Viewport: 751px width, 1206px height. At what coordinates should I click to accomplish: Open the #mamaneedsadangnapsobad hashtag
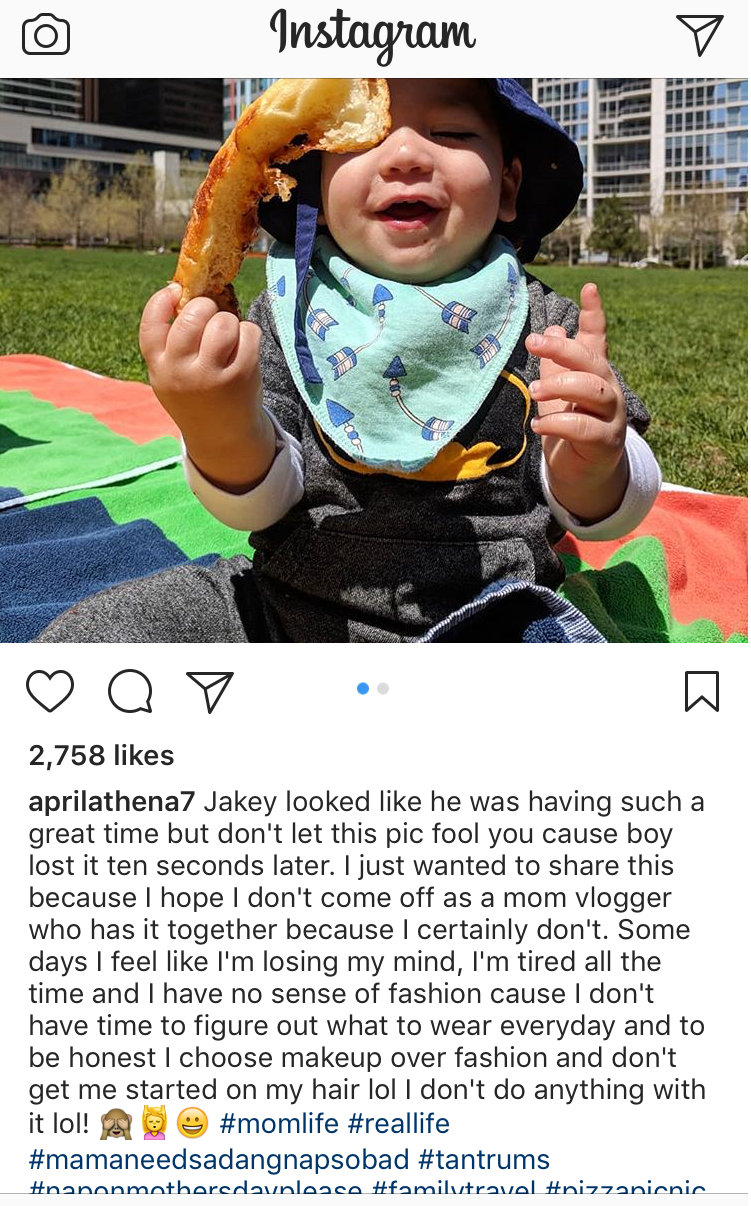(x=219, y=1159)
